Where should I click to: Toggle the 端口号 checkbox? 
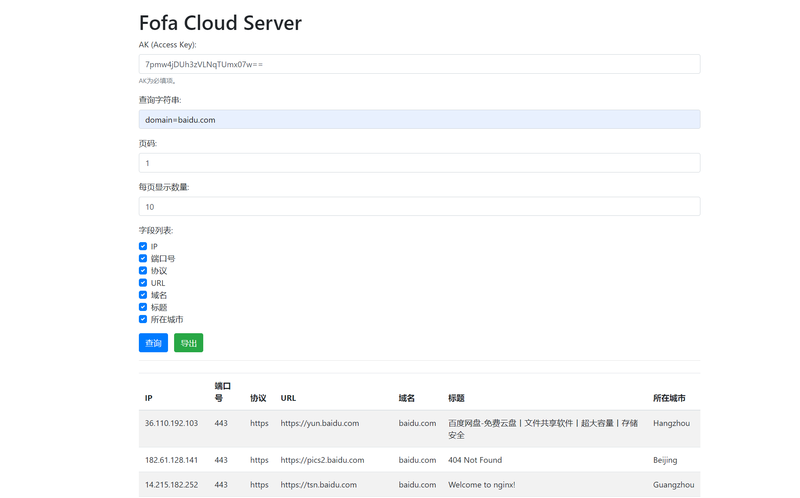click(x=143, y=258)
